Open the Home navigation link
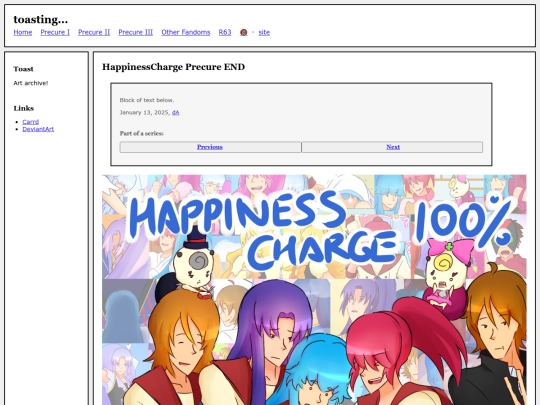 [23, 32]
